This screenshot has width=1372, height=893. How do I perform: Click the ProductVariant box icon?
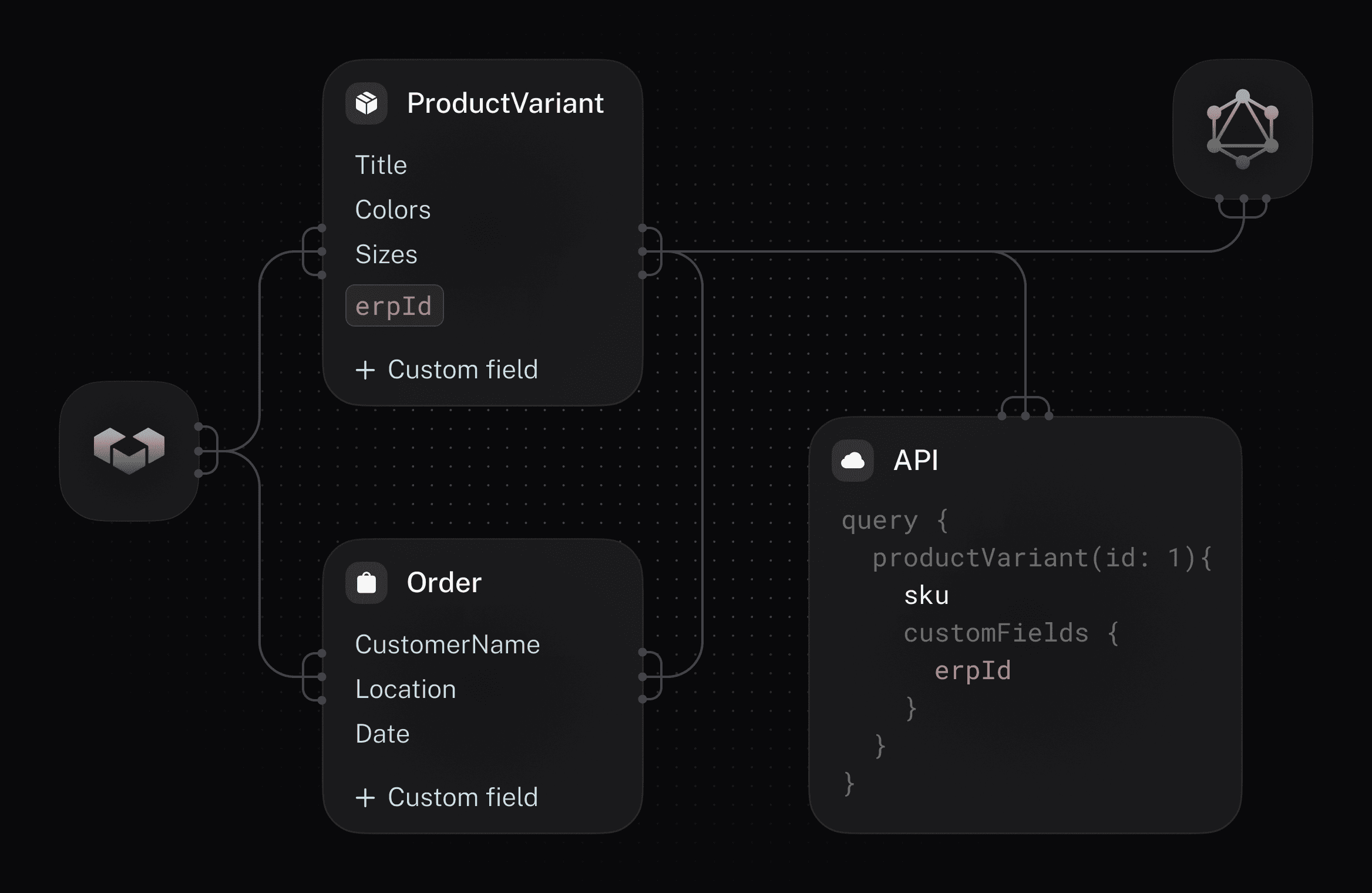pos(366,103)
